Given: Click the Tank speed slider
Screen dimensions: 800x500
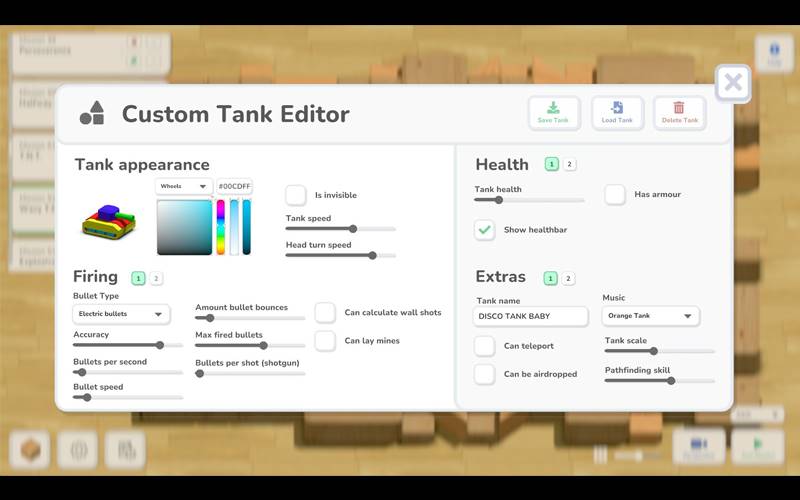Looking at the screenshot, I should pos(340,229).
